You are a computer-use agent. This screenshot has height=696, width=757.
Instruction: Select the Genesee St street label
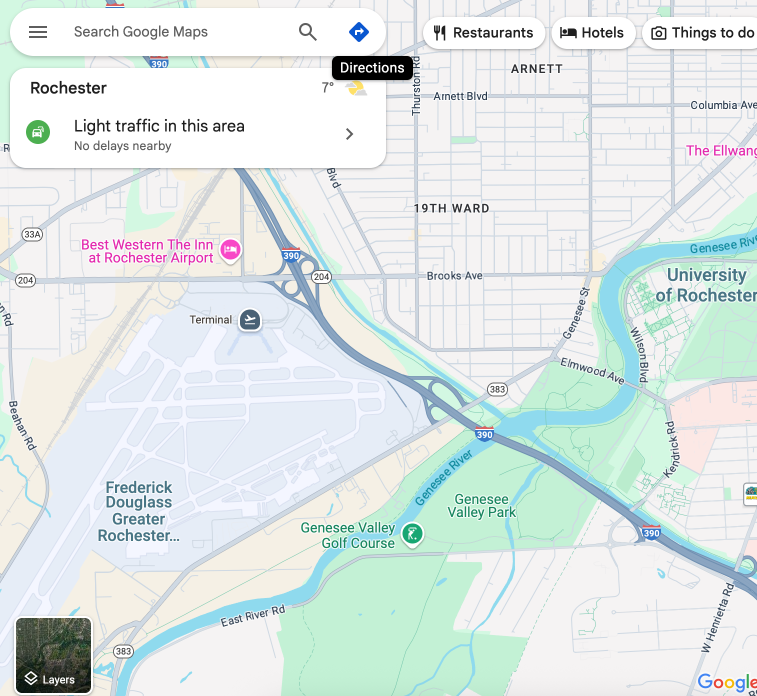(x=576, y=313)
